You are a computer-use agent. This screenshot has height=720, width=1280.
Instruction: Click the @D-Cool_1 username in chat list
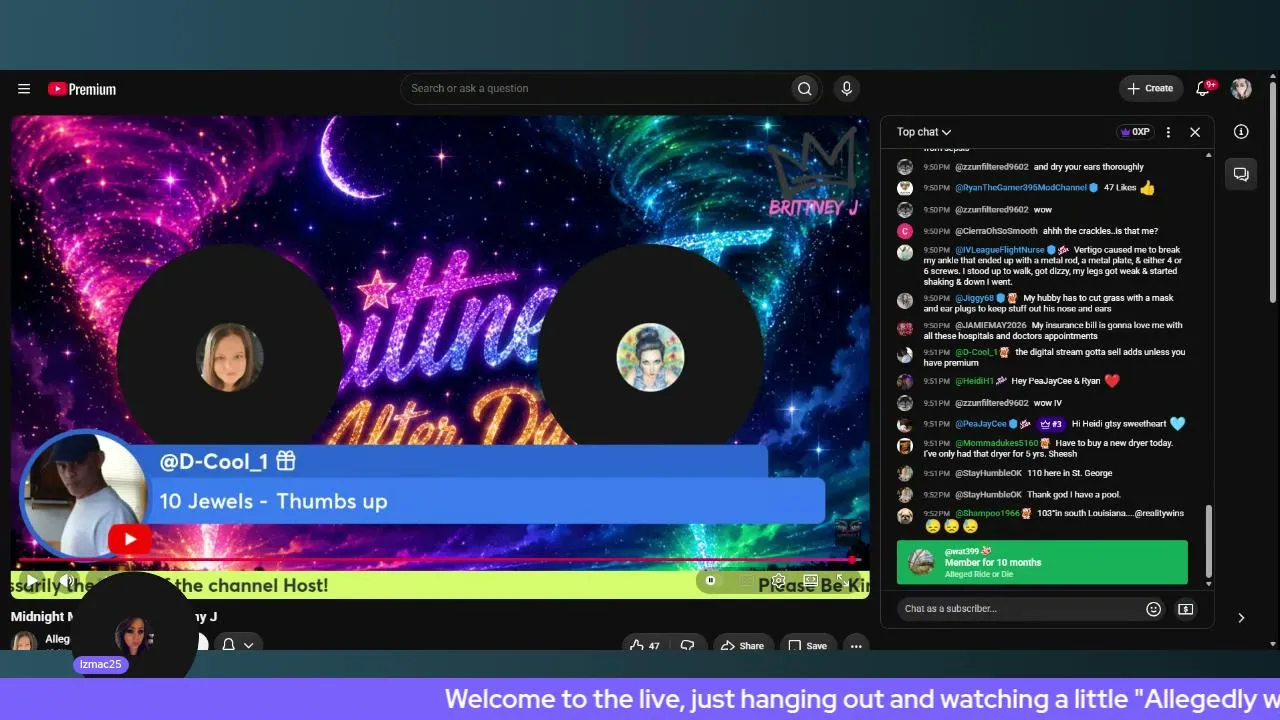pos(976,352)
